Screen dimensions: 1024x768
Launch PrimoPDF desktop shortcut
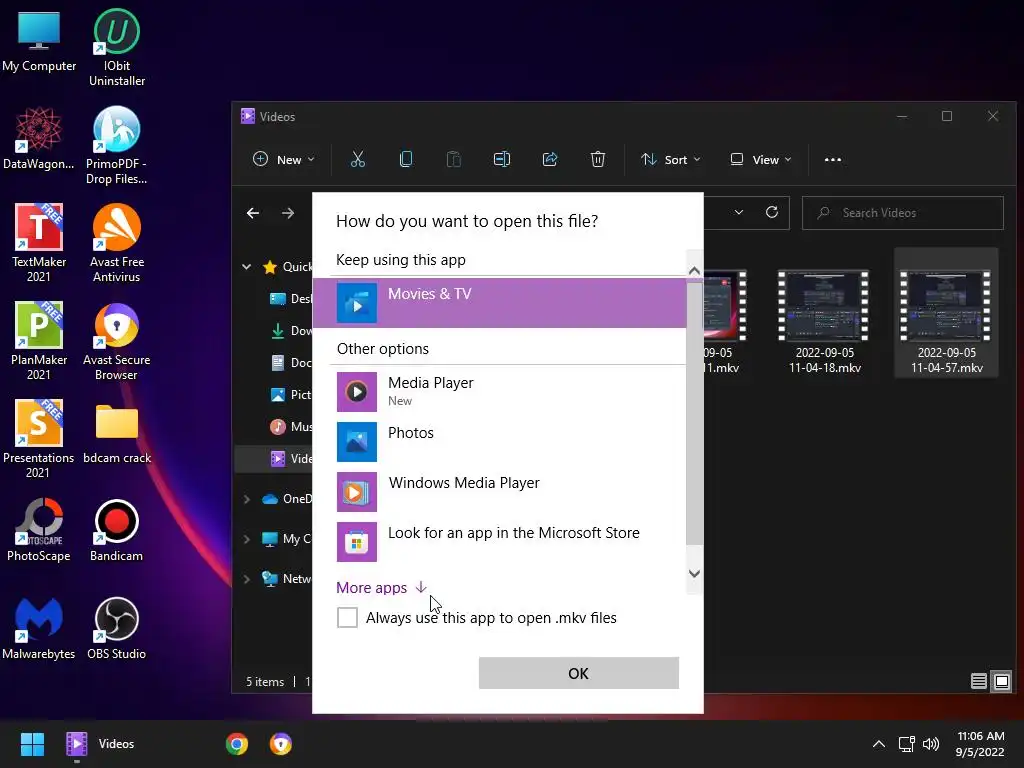click(x=117, y=146)
